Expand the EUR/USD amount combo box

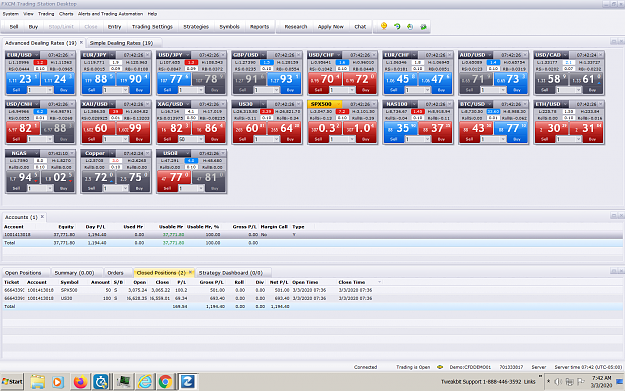click(x=50, y=90)
